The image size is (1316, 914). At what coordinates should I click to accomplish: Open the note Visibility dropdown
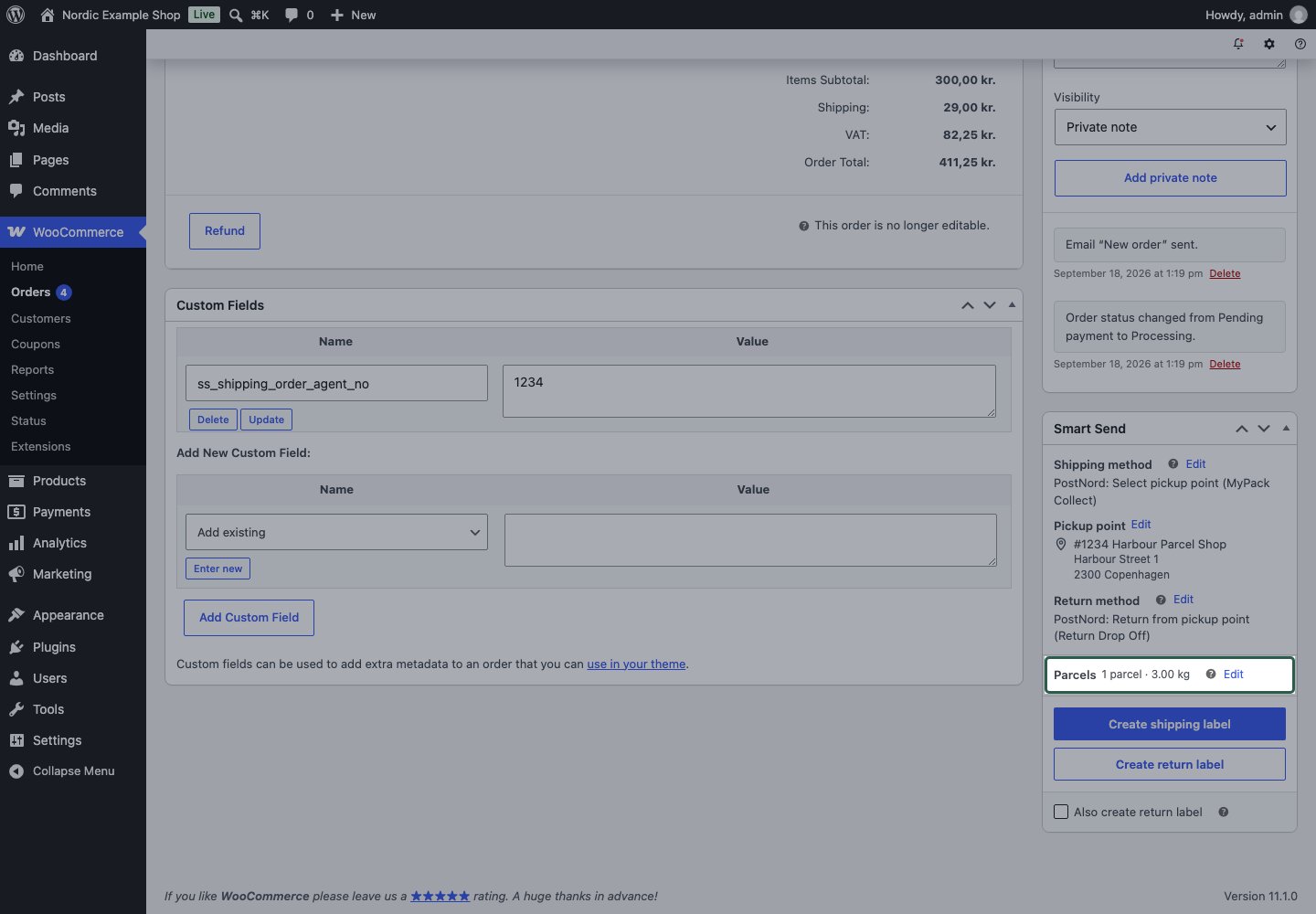coord(1170,127)
